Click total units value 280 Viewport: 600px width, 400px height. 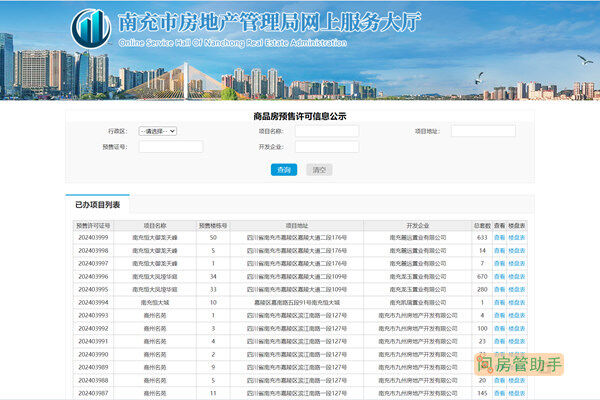click(482, 289)
